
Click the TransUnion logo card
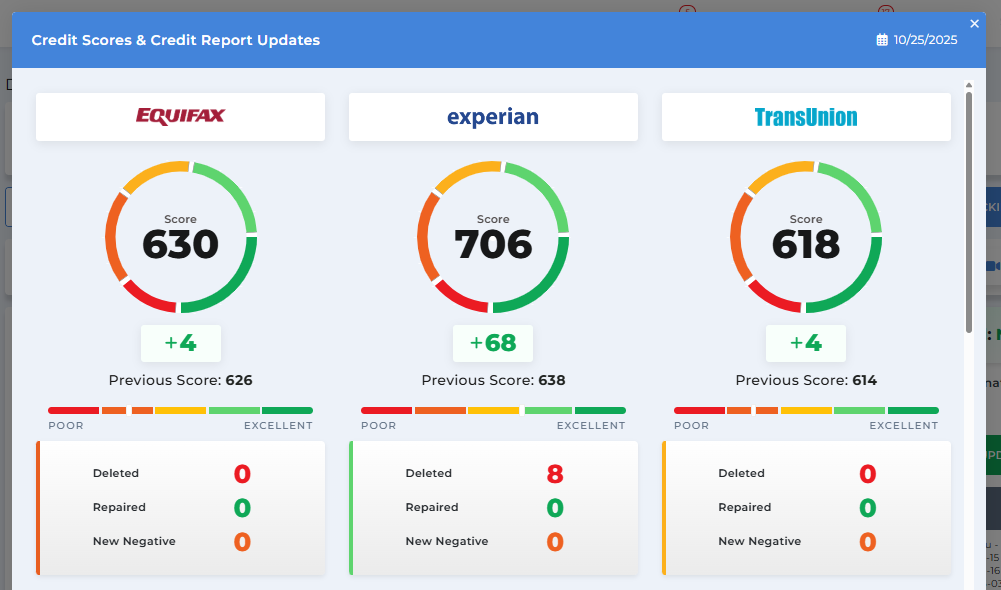pyautogui.click(x=806, y=117)
